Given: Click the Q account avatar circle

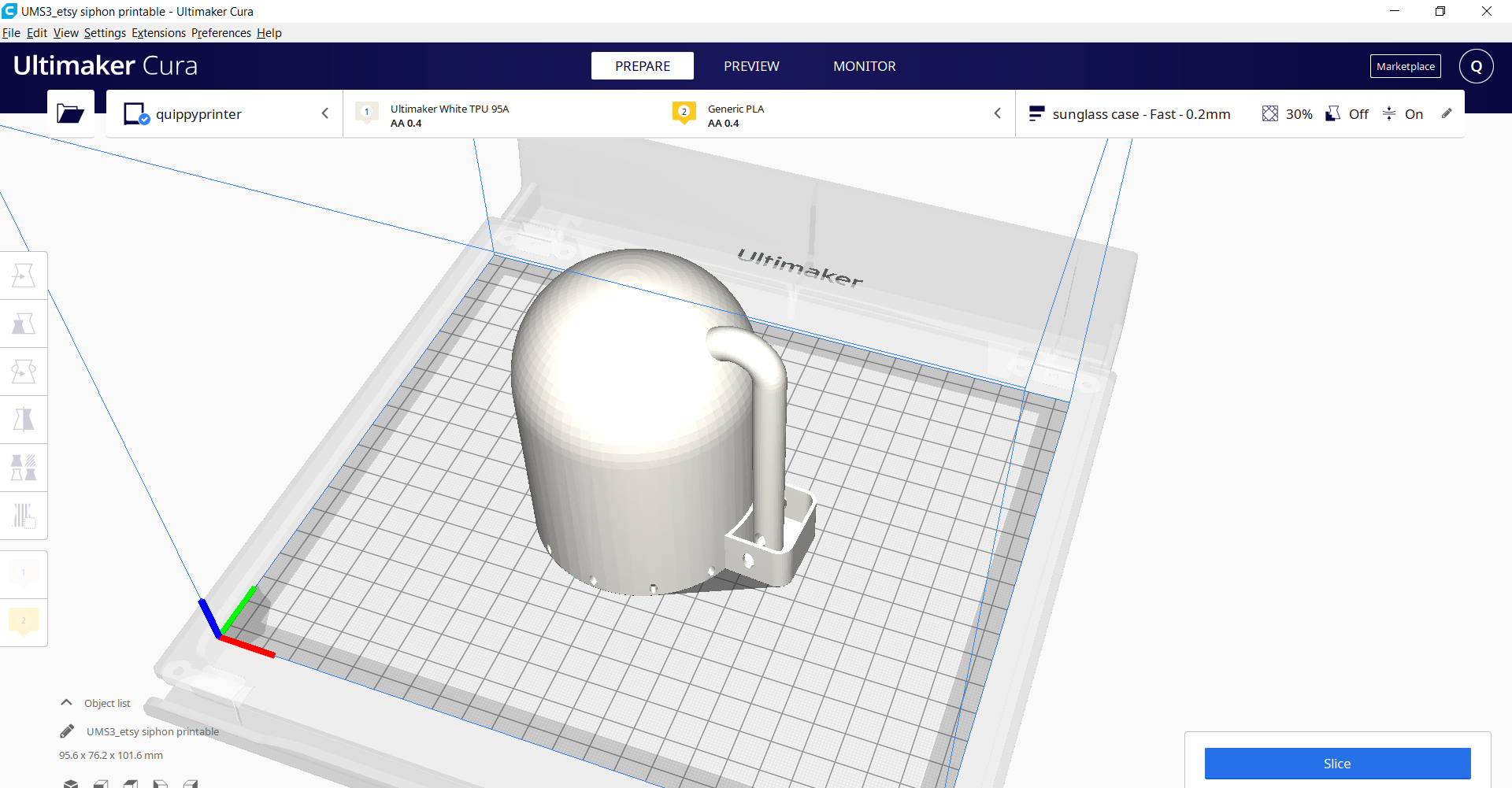Looking at the screenshot, I should pos(1476,66).
